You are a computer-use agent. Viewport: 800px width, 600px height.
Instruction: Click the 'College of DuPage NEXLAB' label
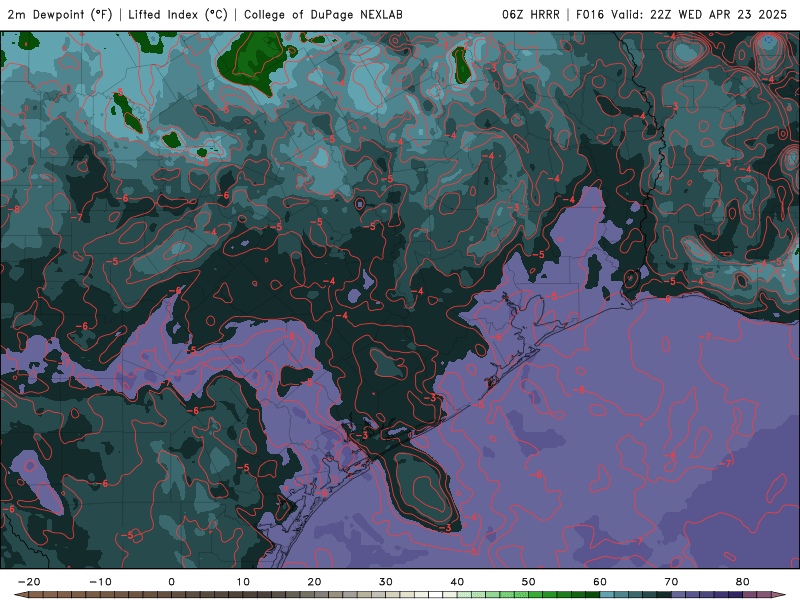click(323, 14)
